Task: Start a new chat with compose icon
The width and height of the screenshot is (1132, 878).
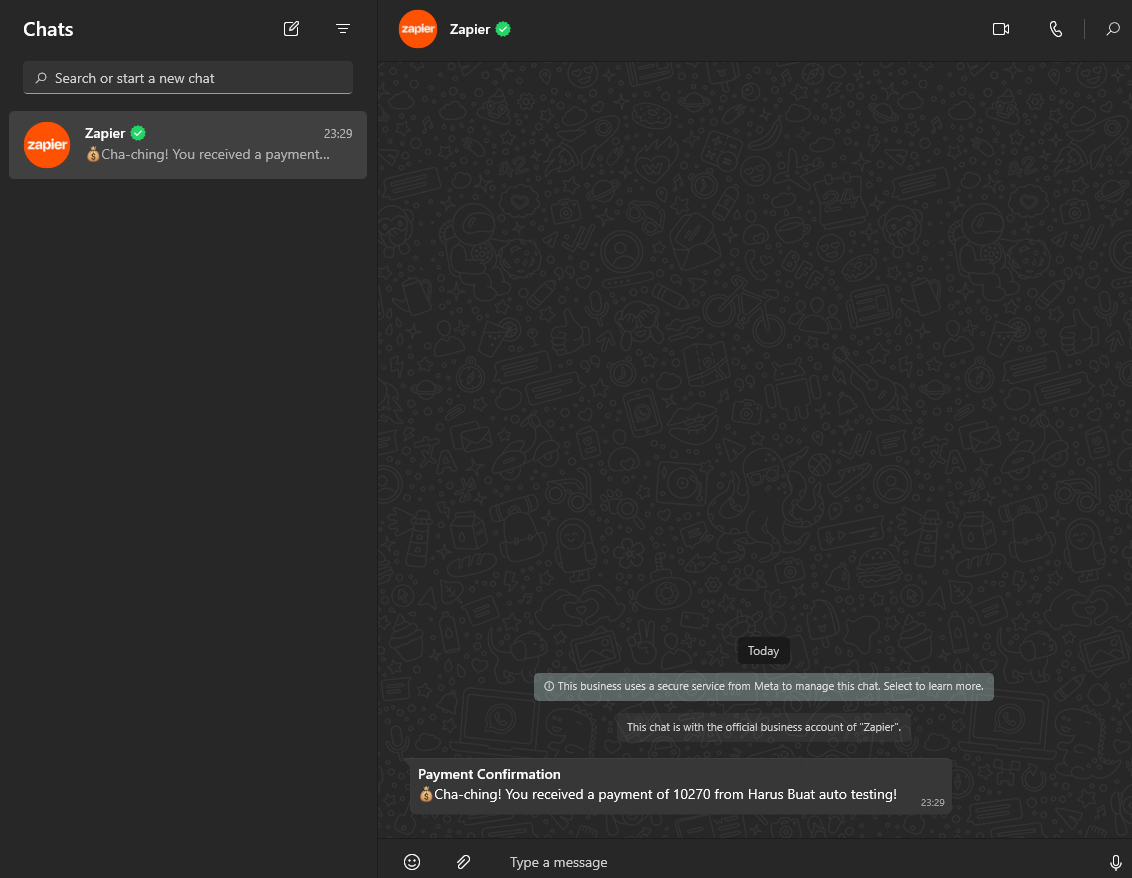Action: 291,29
